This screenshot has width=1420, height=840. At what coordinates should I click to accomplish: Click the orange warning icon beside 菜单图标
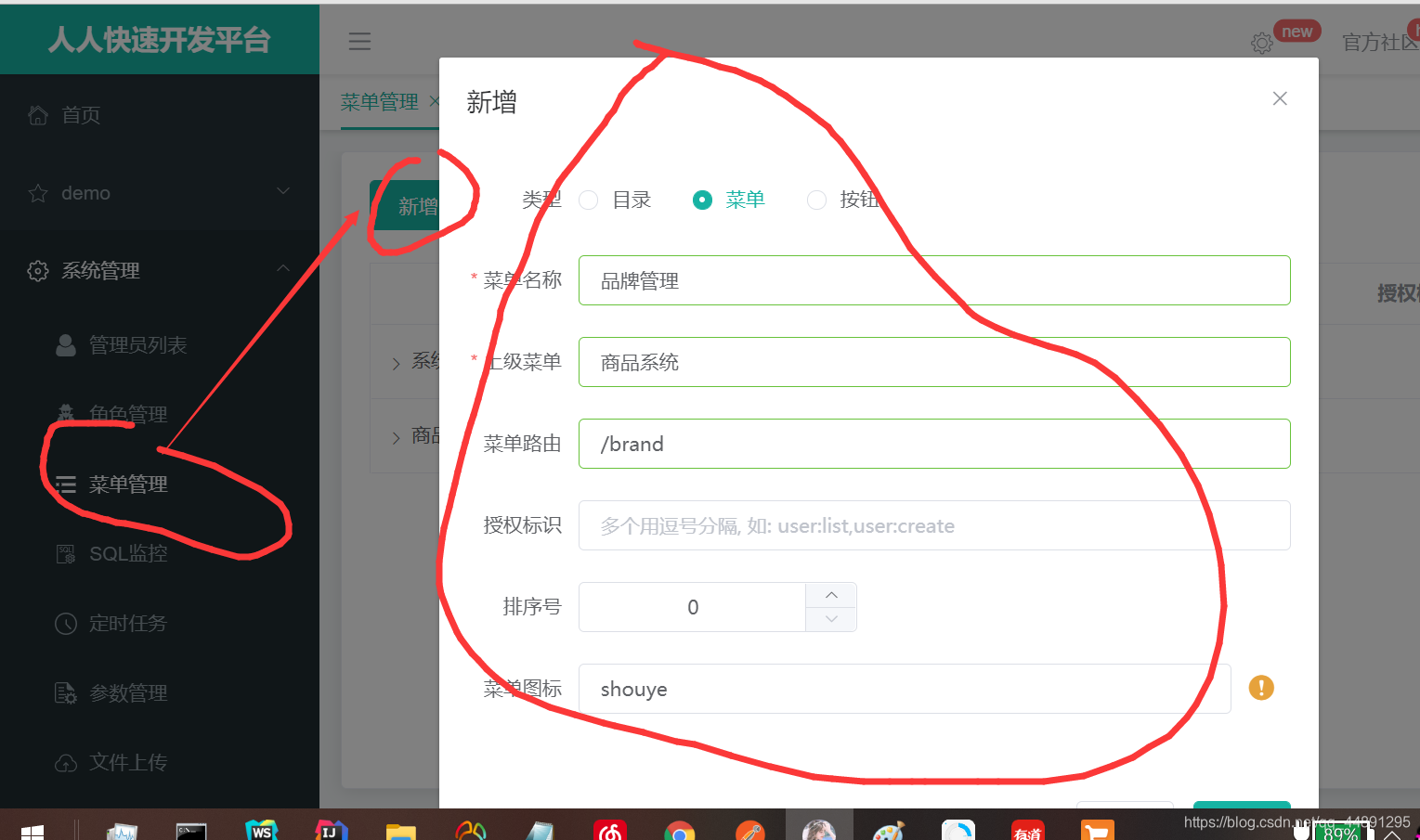point(1261,688)
